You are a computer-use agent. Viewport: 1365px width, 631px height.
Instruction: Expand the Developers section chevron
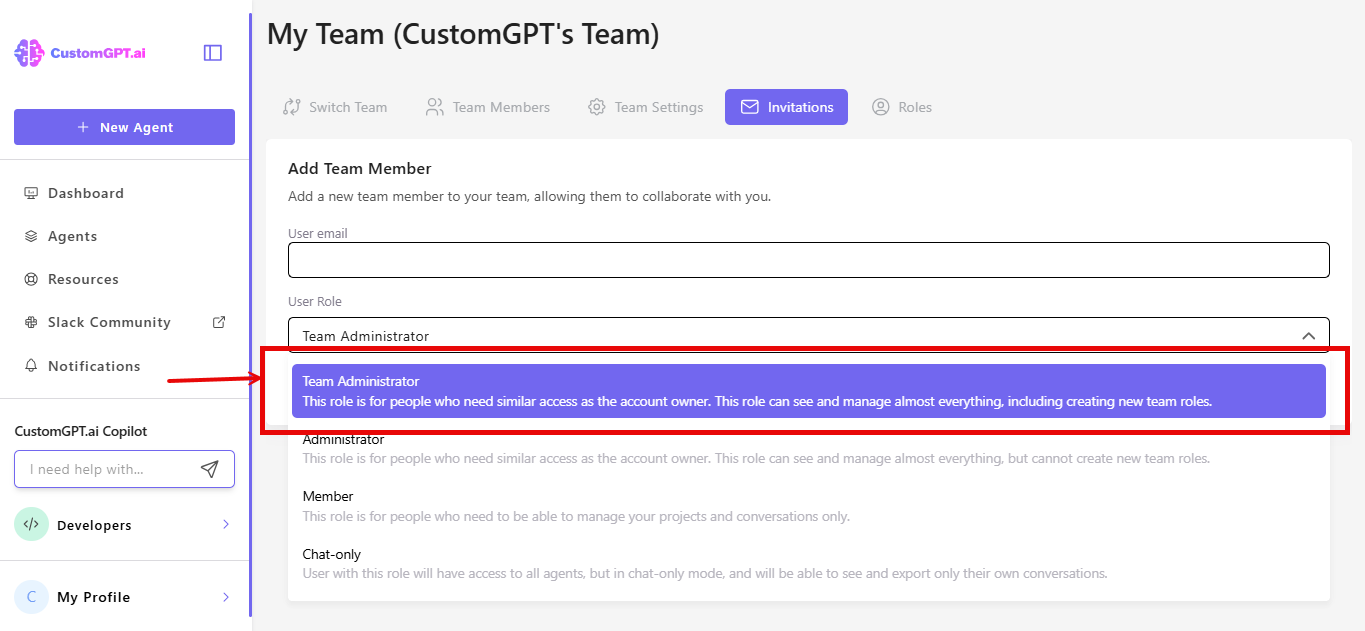226,524
